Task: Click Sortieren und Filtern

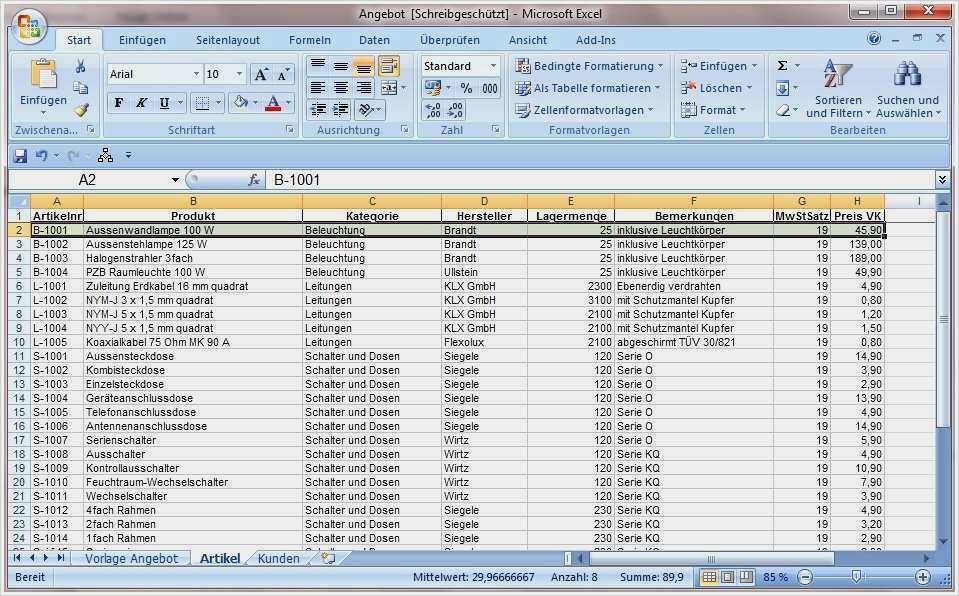Action: point(838,97)
